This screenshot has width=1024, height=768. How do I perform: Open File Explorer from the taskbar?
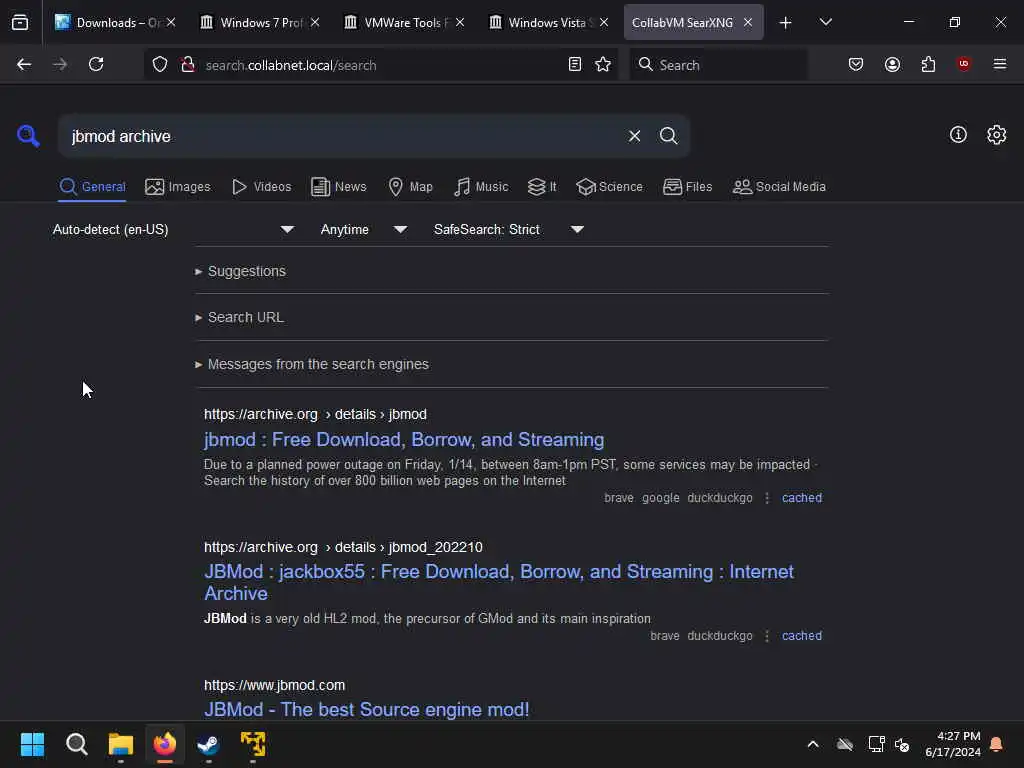(121, 744)
